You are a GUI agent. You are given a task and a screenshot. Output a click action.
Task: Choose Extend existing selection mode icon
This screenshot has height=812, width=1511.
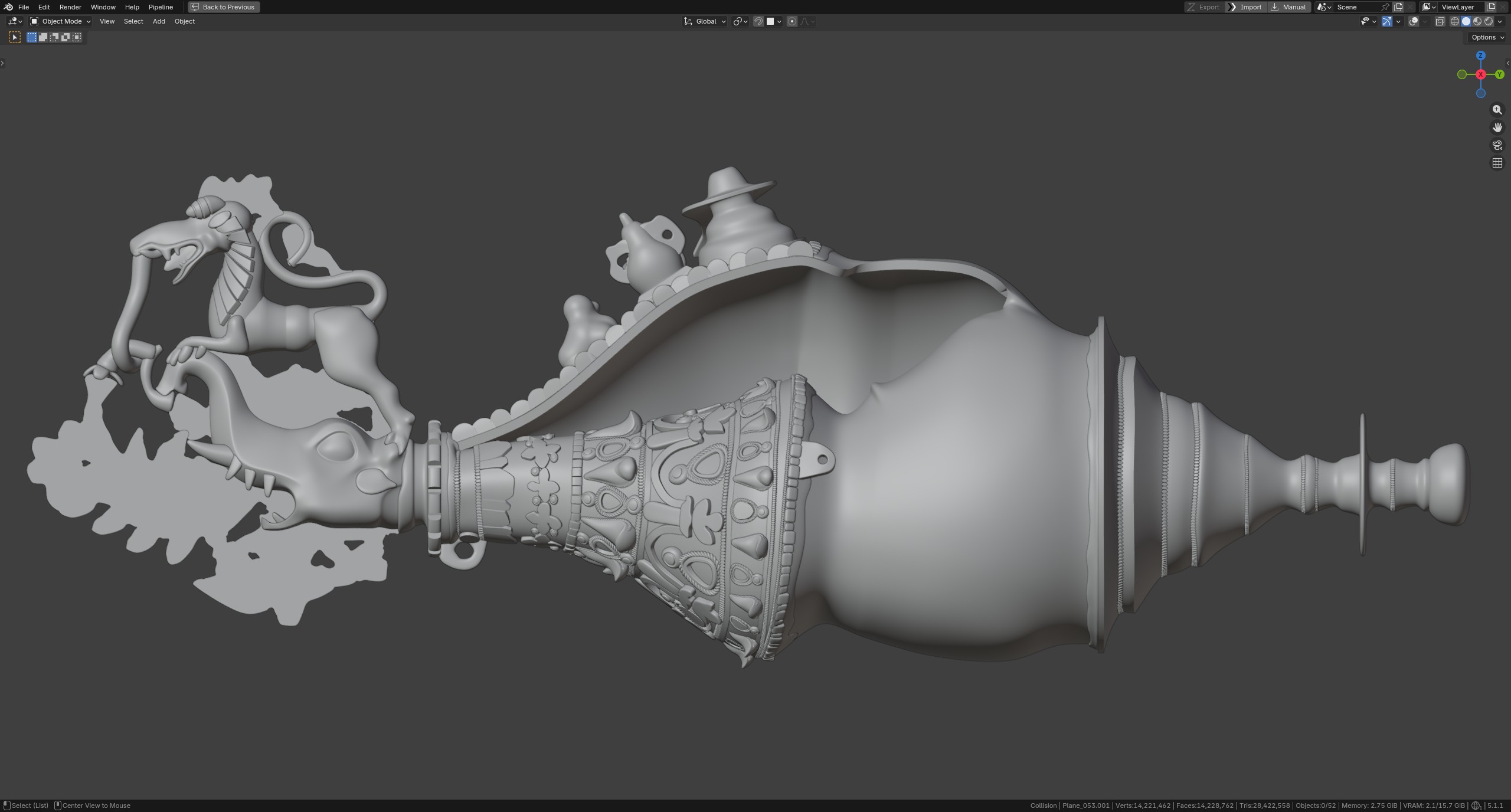pyautogui.click(x=43, y=37)
